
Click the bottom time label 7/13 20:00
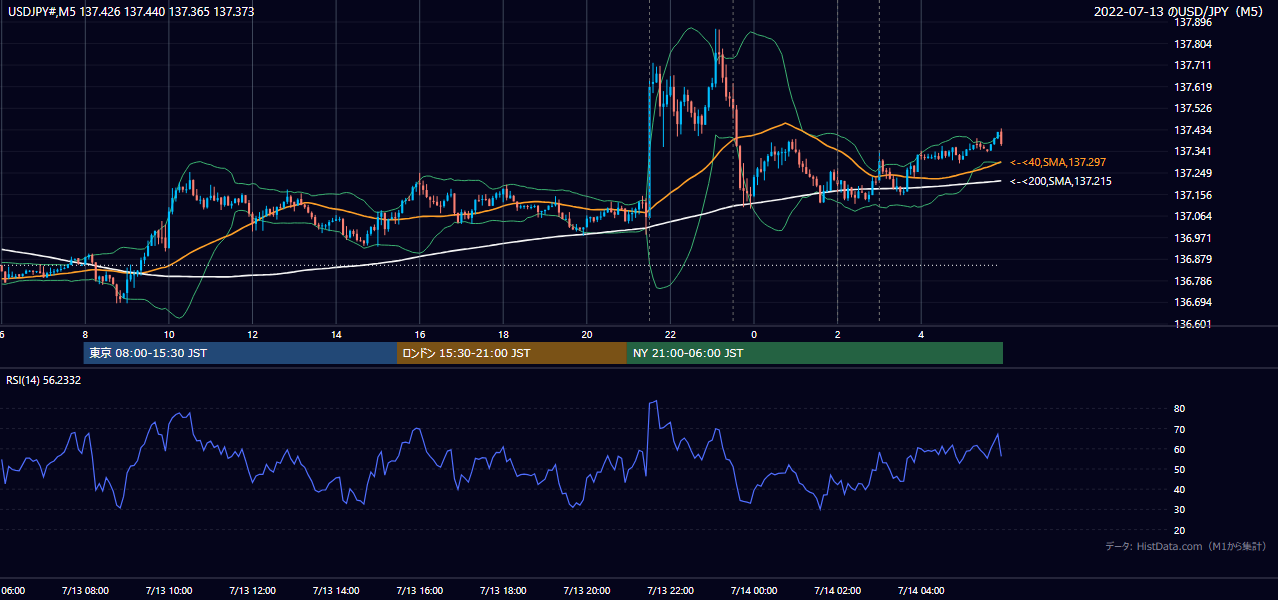pyautogui.click(x=586, y=590)
